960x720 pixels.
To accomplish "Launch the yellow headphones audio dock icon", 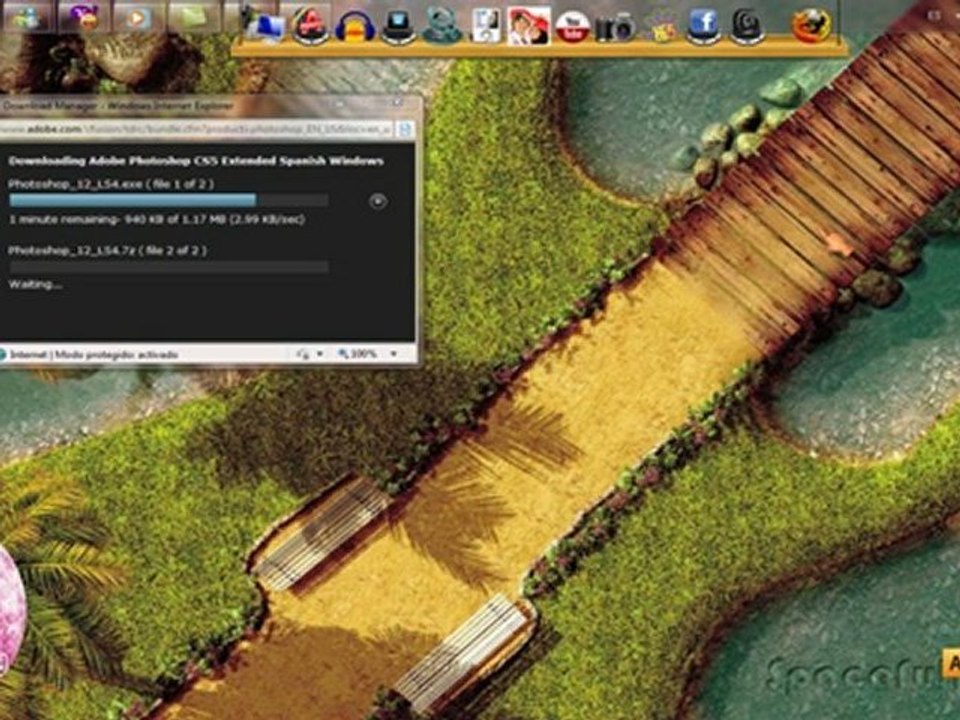I will tap(355, 26).
